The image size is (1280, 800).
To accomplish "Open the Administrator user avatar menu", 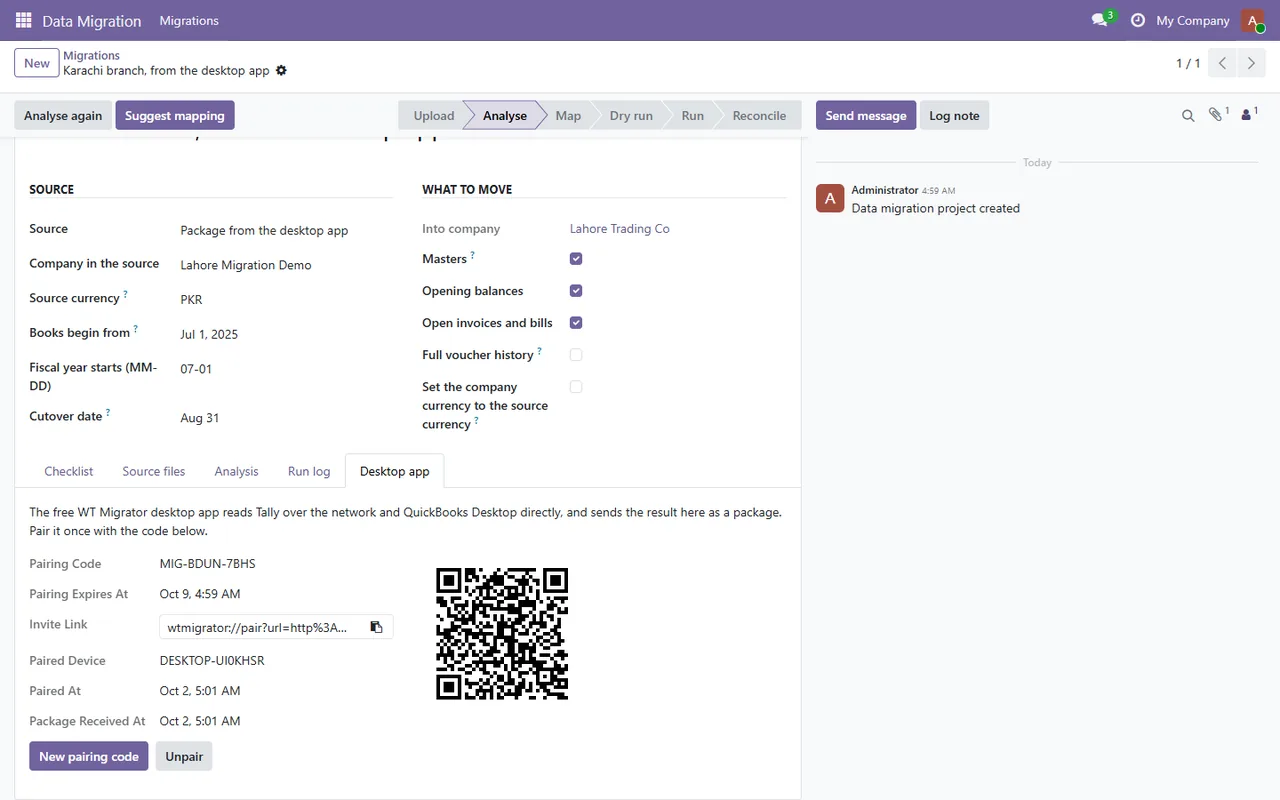I will tap(1253, 20).
